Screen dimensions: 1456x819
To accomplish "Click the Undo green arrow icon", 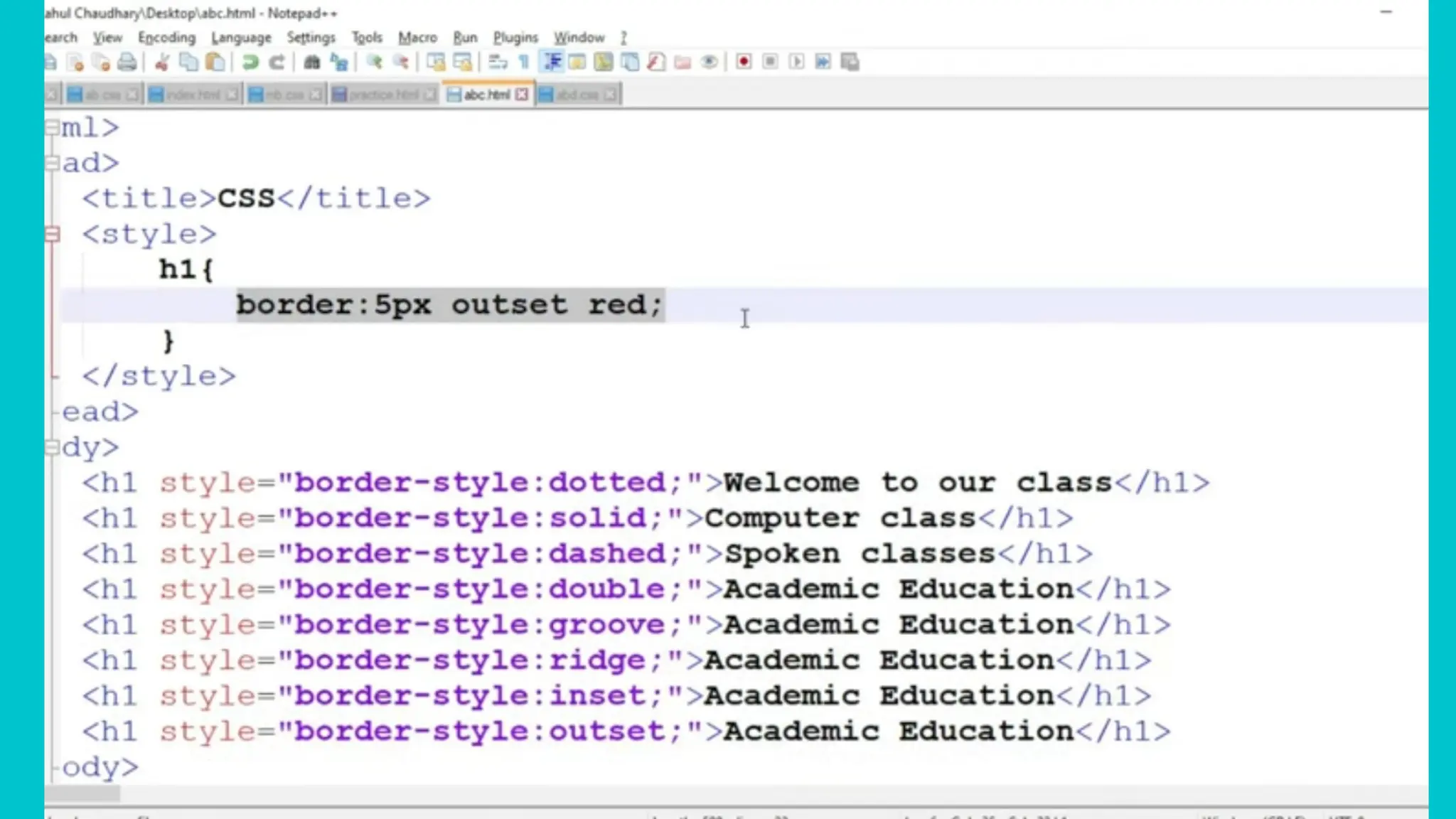I will point(250,63).
